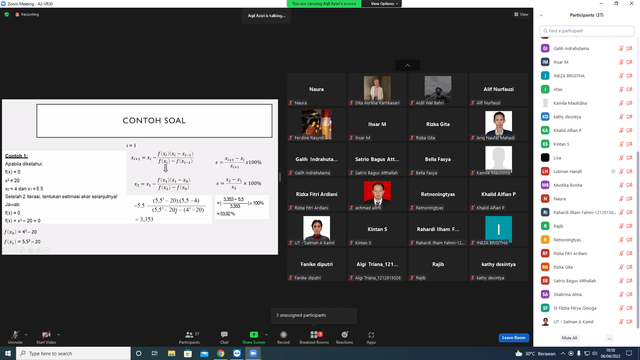
Task: Show hidden system tray icons
Action: (563, 353)
